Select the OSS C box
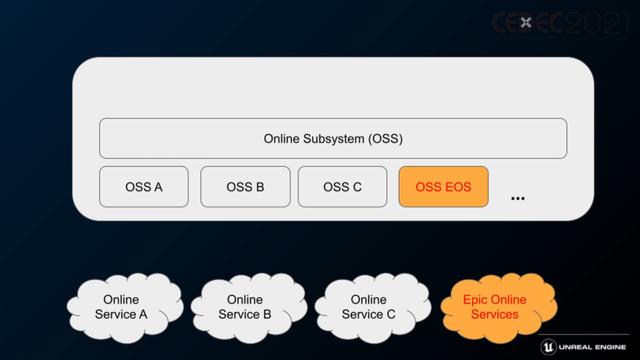The height and width of the screenshot is (360, 640). [342, 187]
